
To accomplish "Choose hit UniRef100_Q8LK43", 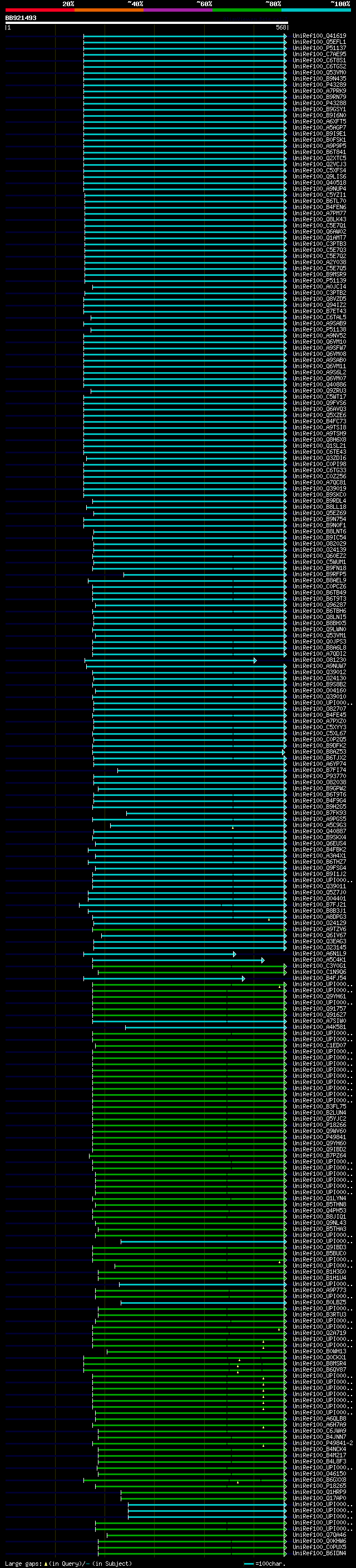I will click(x=319, y=219).
